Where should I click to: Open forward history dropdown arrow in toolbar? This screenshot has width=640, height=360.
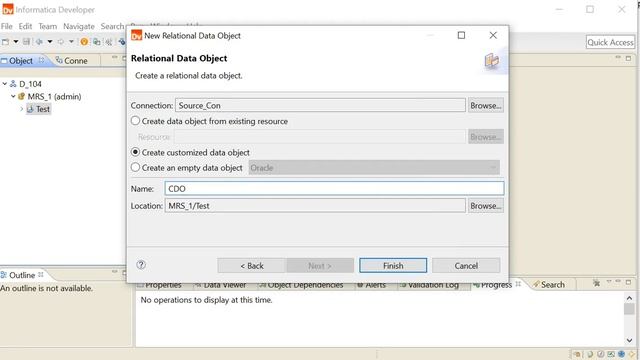(71, 42)
